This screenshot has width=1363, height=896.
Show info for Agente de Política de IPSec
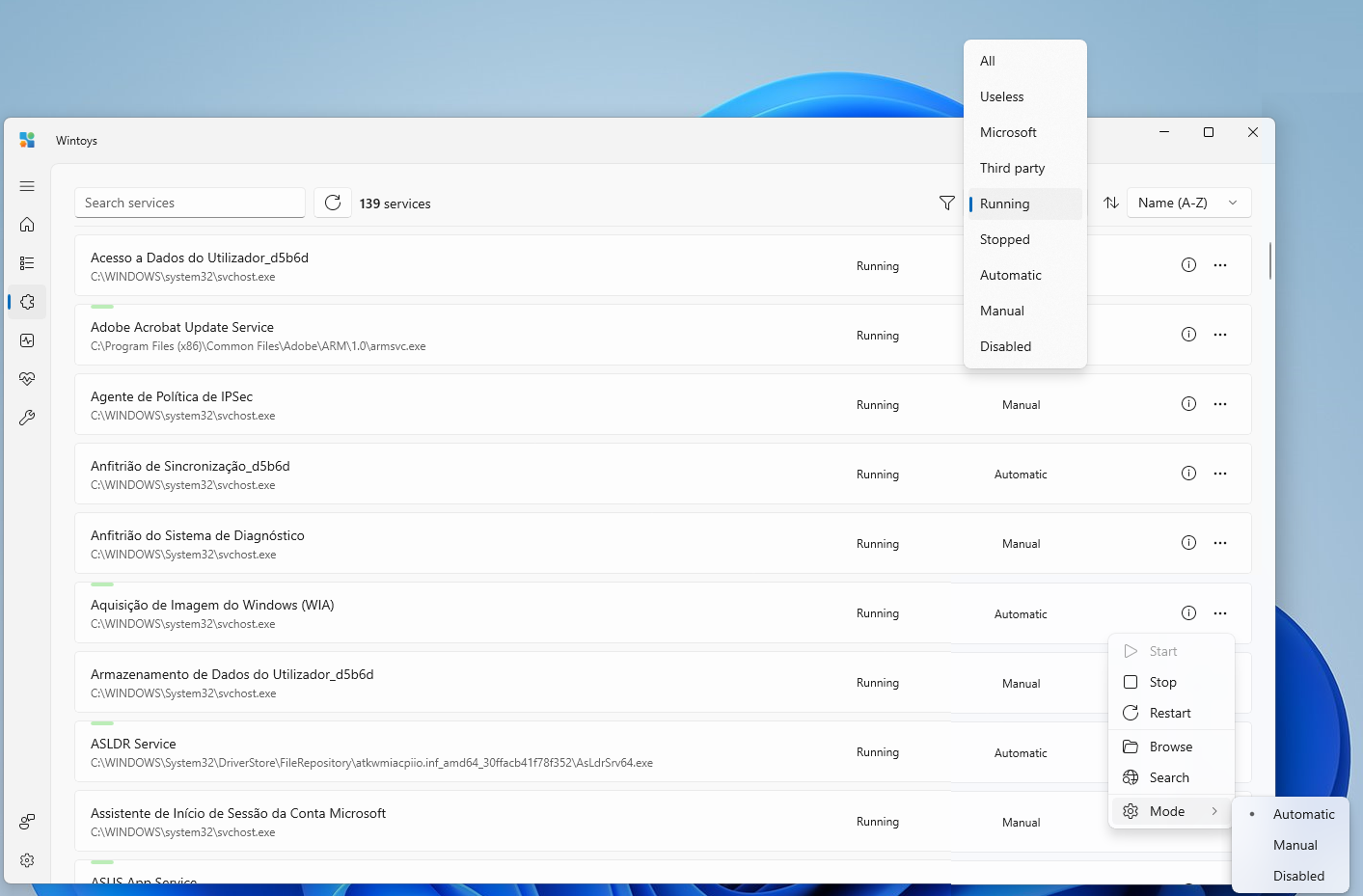click(x=1188, y=404)
